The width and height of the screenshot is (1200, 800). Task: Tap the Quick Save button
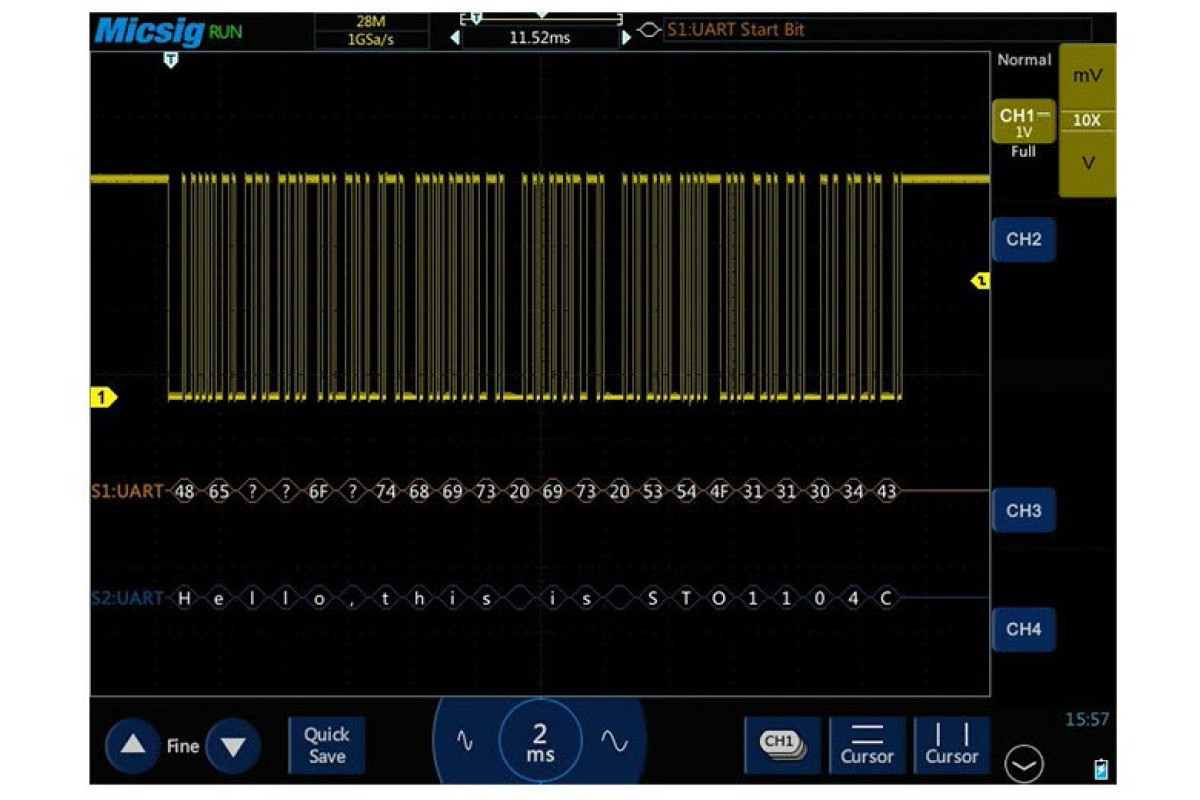pos(326,745)
